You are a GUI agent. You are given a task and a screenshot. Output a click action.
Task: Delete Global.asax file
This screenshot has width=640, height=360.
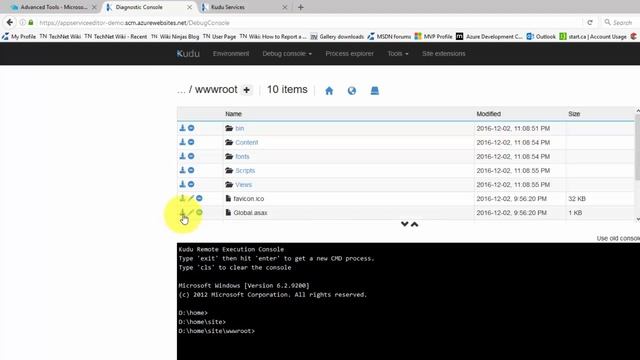point(199,212)
